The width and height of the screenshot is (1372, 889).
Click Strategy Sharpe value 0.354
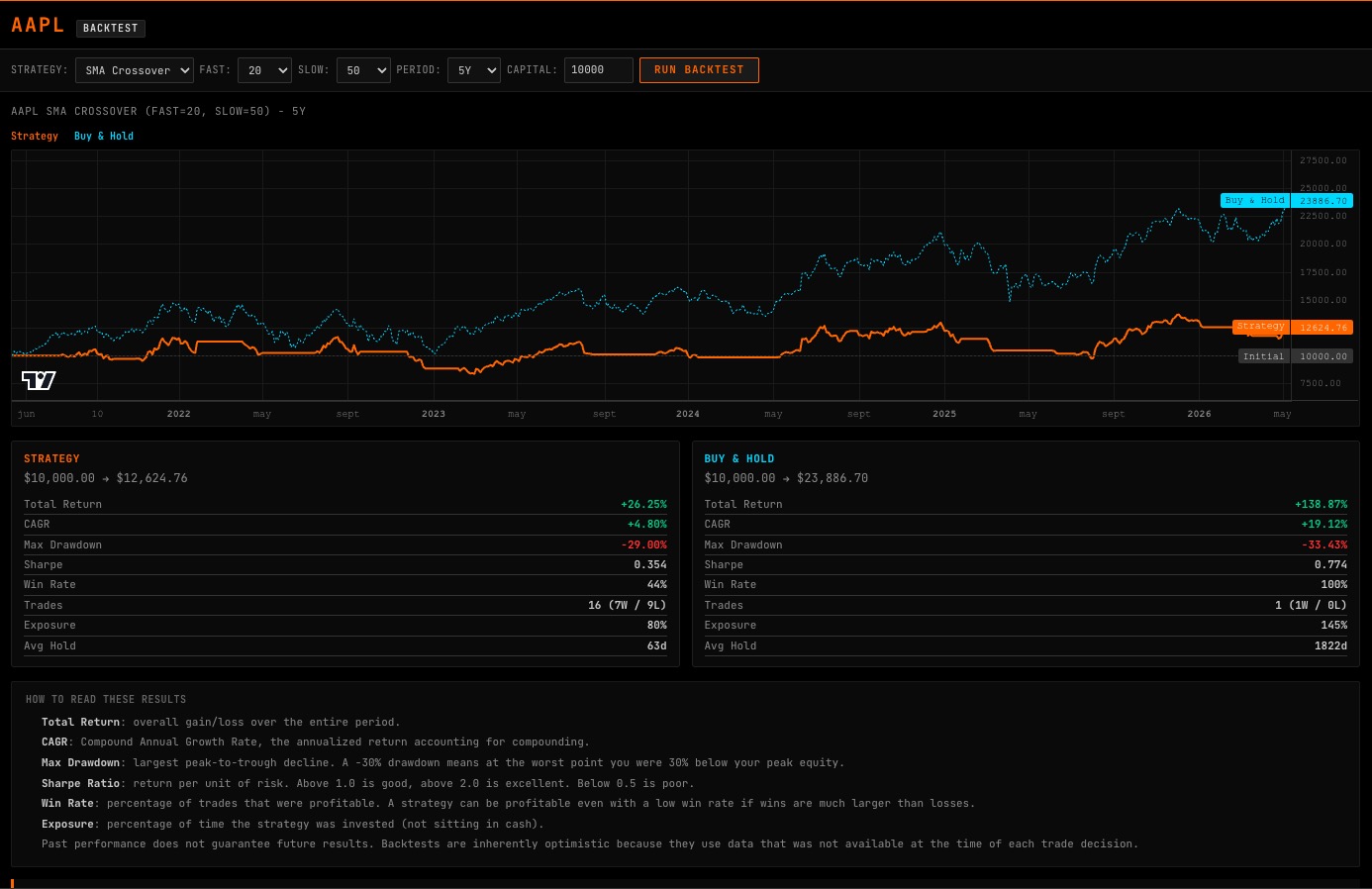click(x=650, y=564)
